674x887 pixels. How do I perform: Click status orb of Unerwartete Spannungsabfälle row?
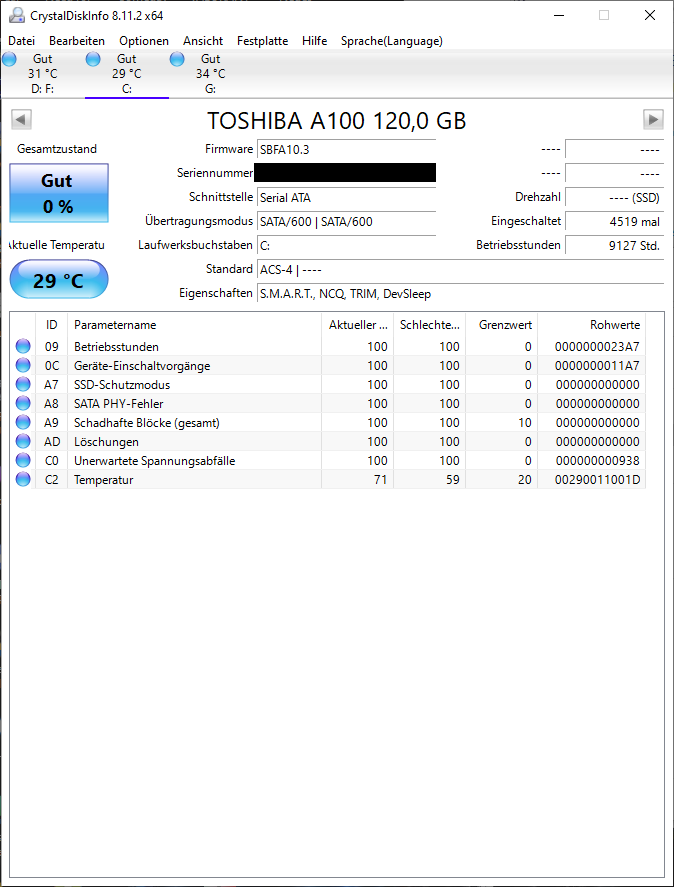[x=23, y=460]
